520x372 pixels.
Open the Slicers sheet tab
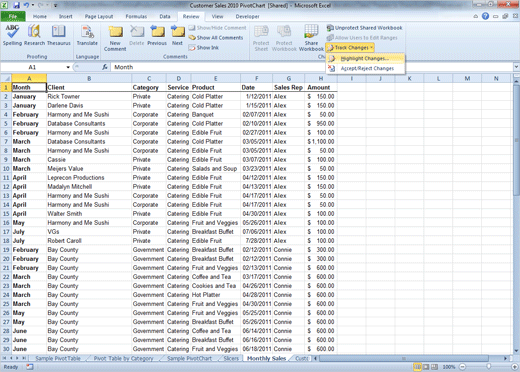point(231,358)
